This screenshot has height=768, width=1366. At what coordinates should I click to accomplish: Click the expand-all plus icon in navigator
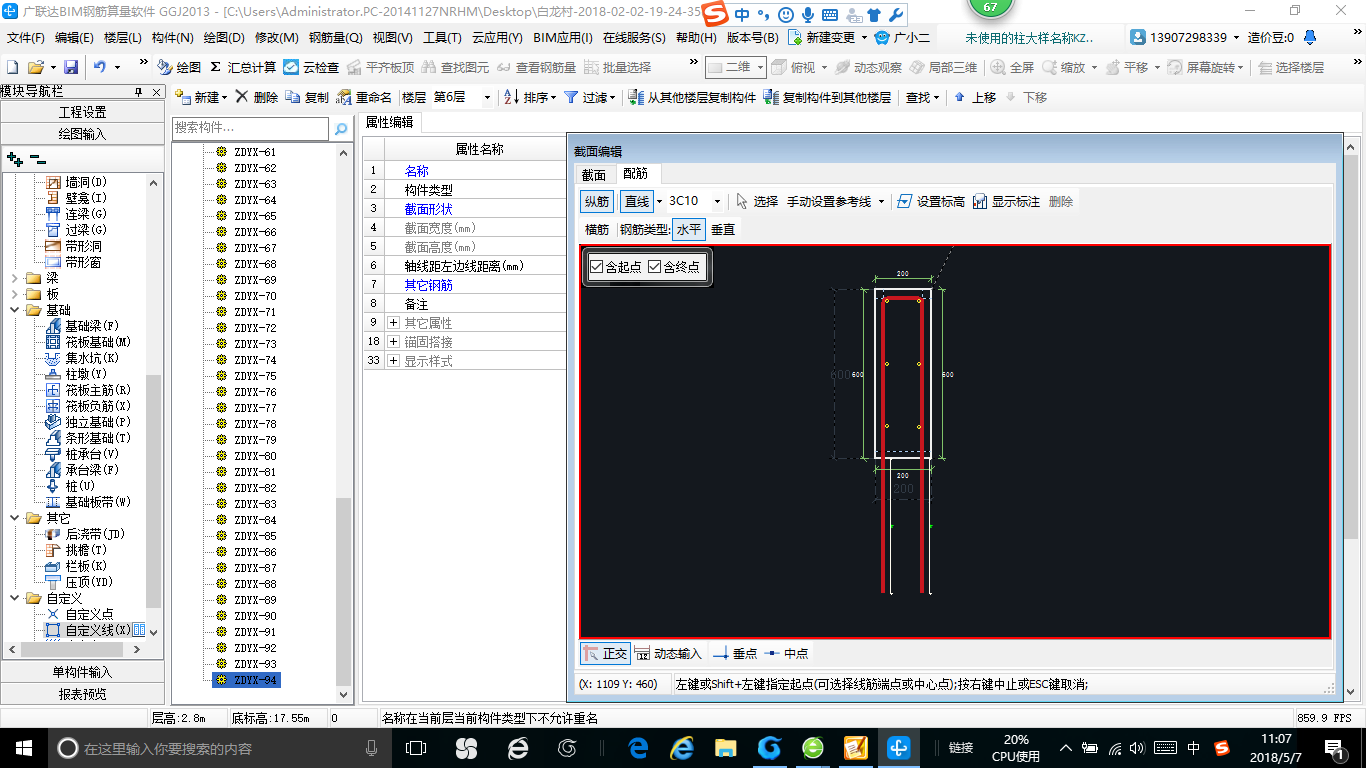click(14, 159)
